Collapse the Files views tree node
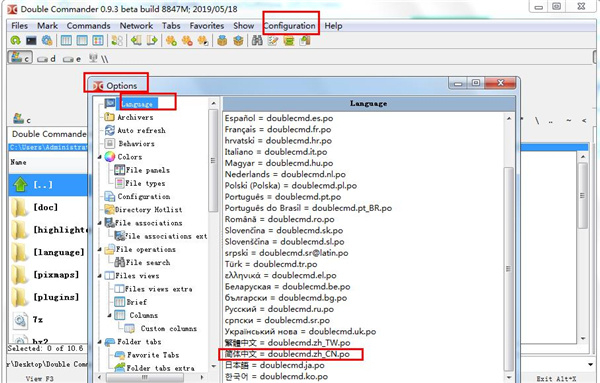Viewport: 600px width, 383px height. point(100,276)
